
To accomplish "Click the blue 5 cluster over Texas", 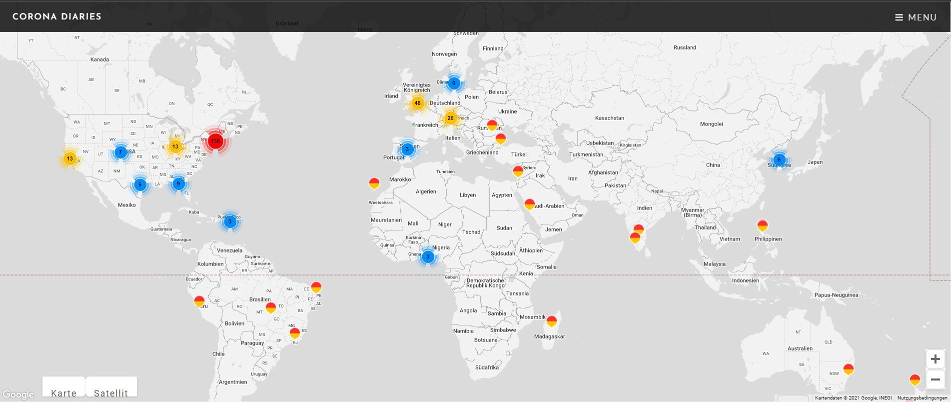I will pyautogui.click(x=140, y=184).
